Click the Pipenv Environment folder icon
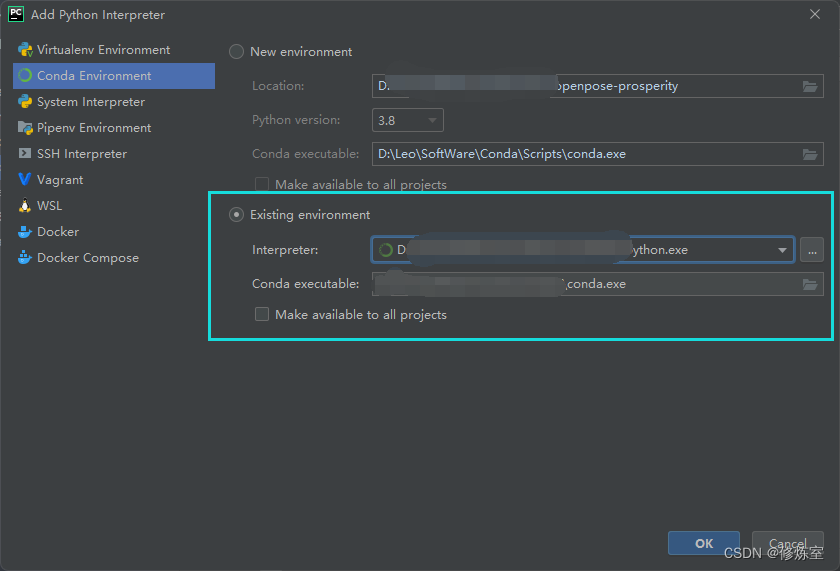Viewport: 840px width, 571px height. point(25,127)
